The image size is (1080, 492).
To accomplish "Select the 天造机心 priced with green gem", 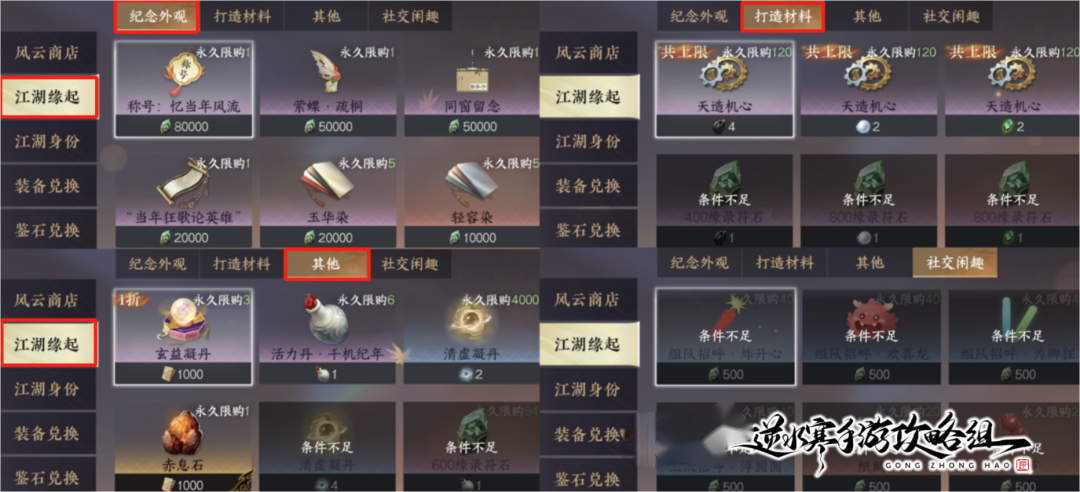I will tap(1012, 89).
